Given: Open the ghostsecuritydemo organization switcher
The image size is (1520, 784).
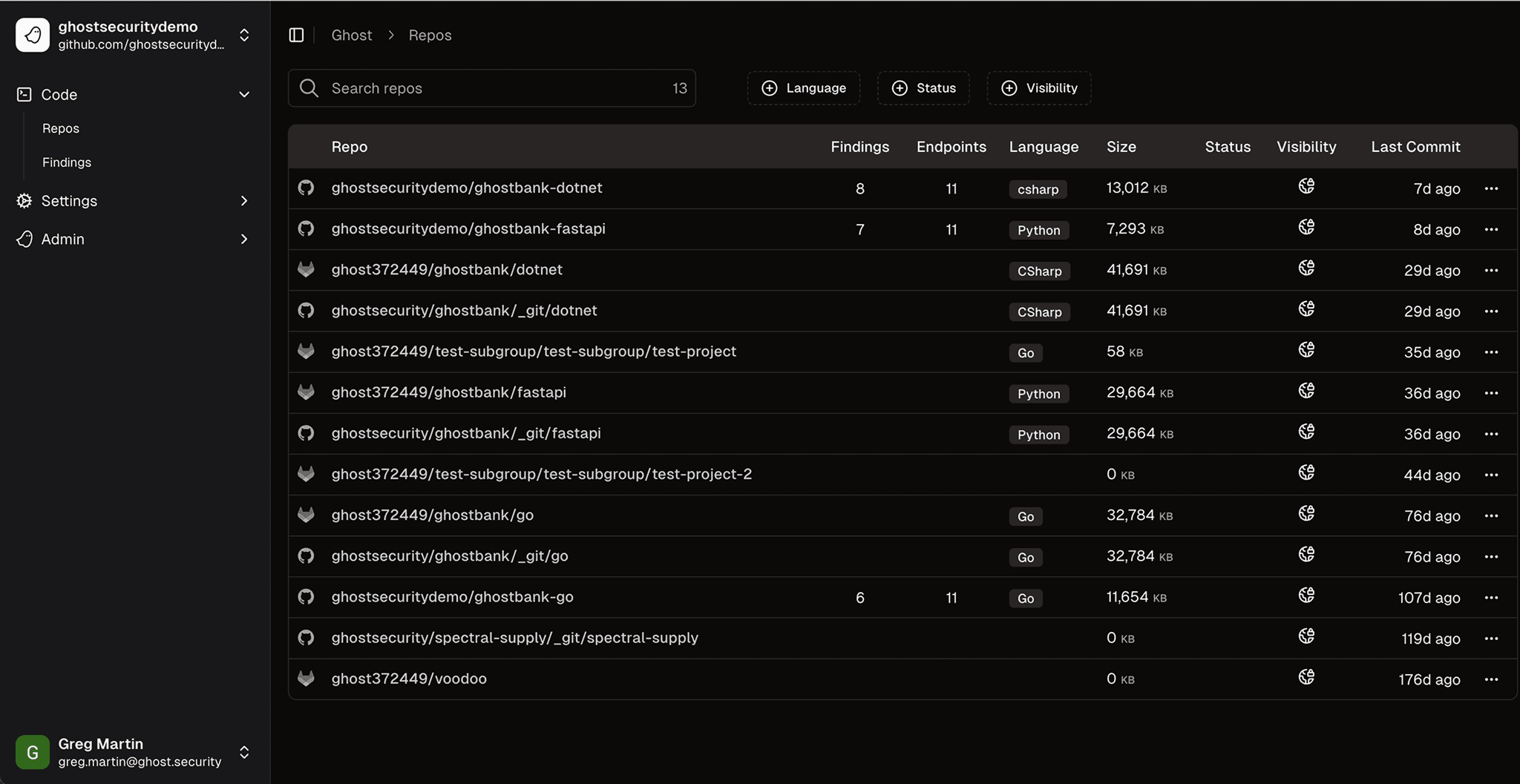Looking at the screenshot, I should pos(244,35).
